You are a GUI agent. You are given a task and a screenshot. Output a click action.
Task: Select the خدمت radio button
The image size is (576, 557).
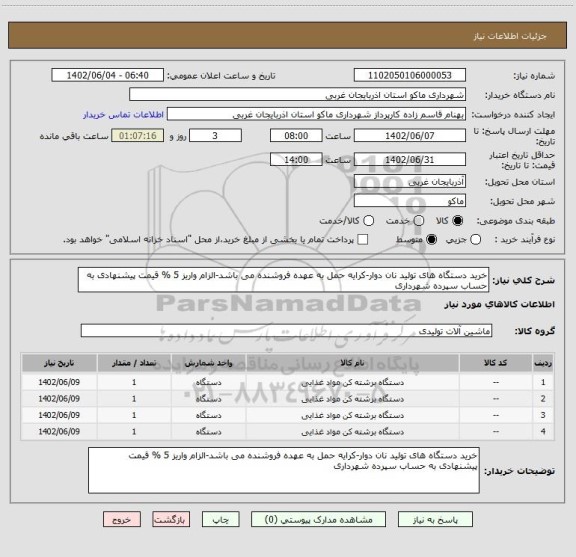click(419, 221)
